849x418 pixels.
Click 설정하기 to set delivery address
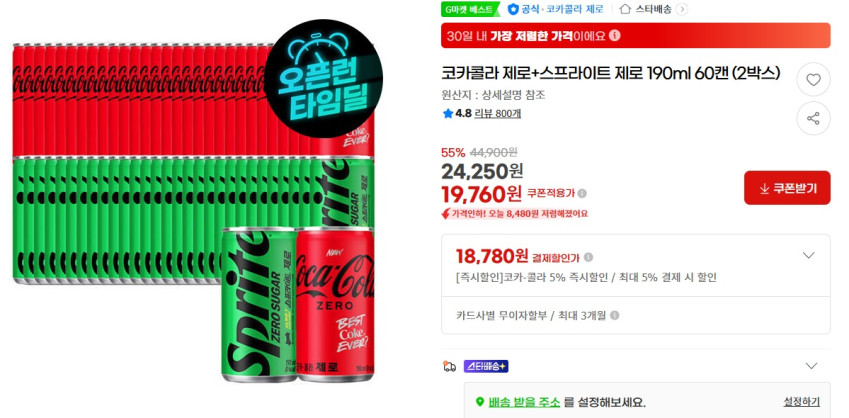click(801, 402)
